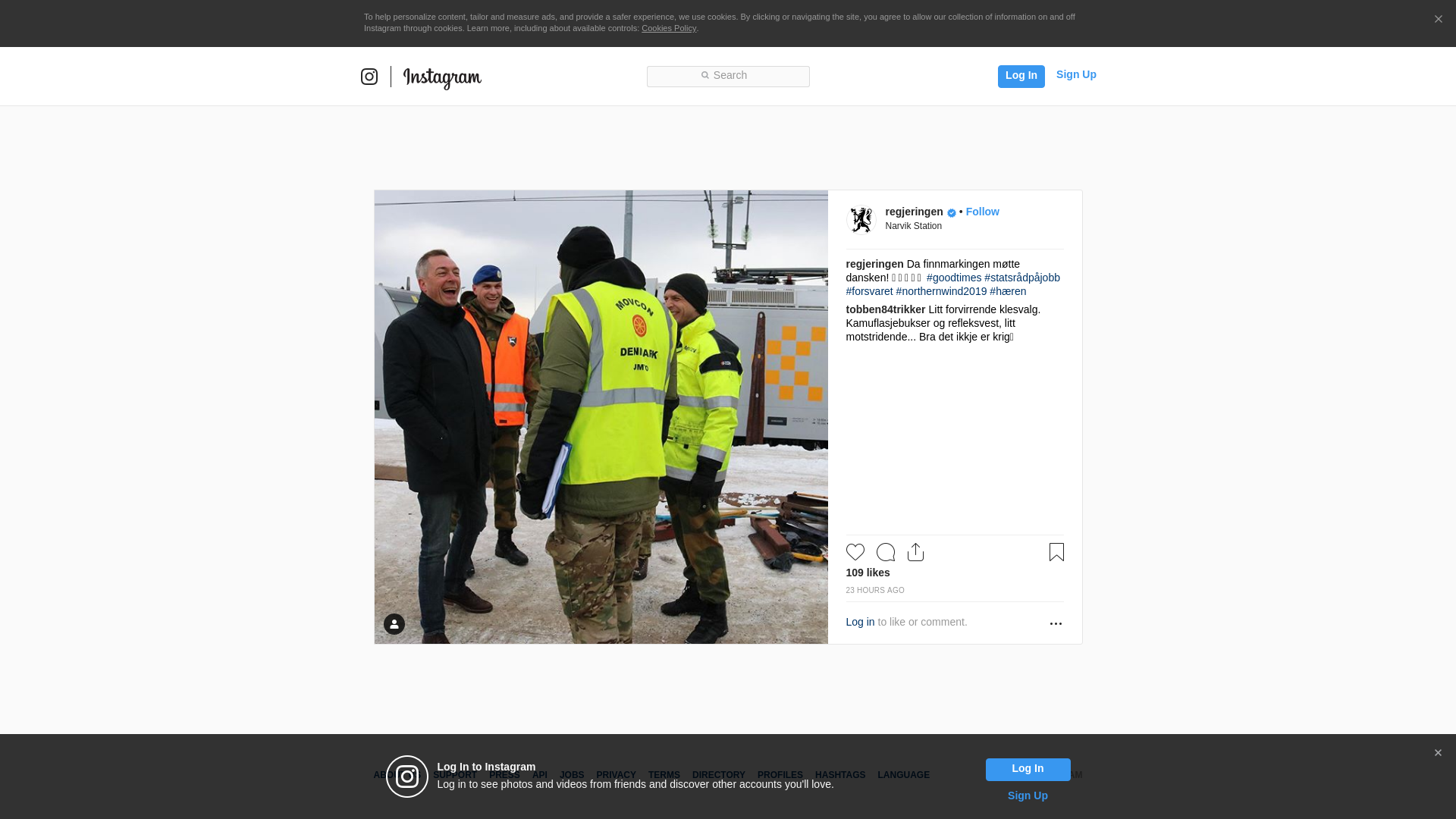This screenshot has height=819, width=1456.
Task: Click Log in to like or comment
Action: point(860,622)
